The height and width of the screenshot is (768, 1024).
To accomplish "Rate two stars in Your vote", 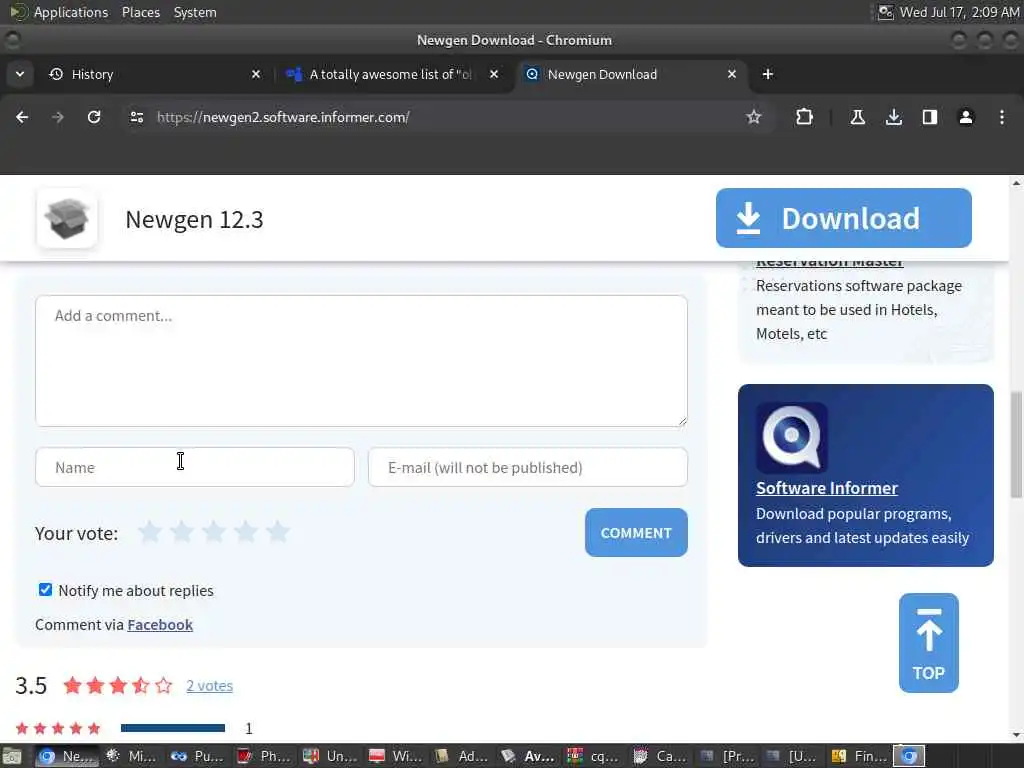I will [182, 532].
